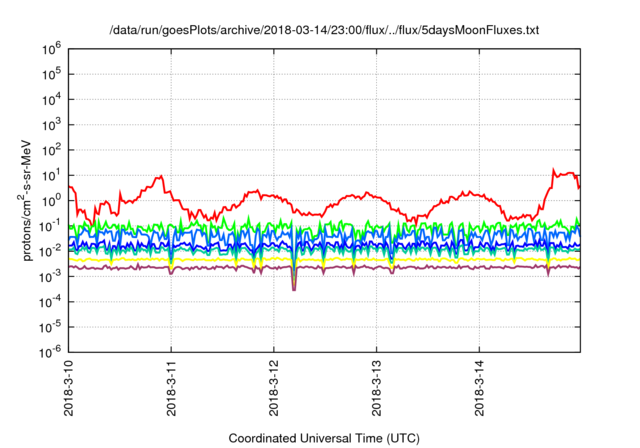Click the 10^-5 y-axis label
This screenshot has width=640, height=448.
point(50,328)
